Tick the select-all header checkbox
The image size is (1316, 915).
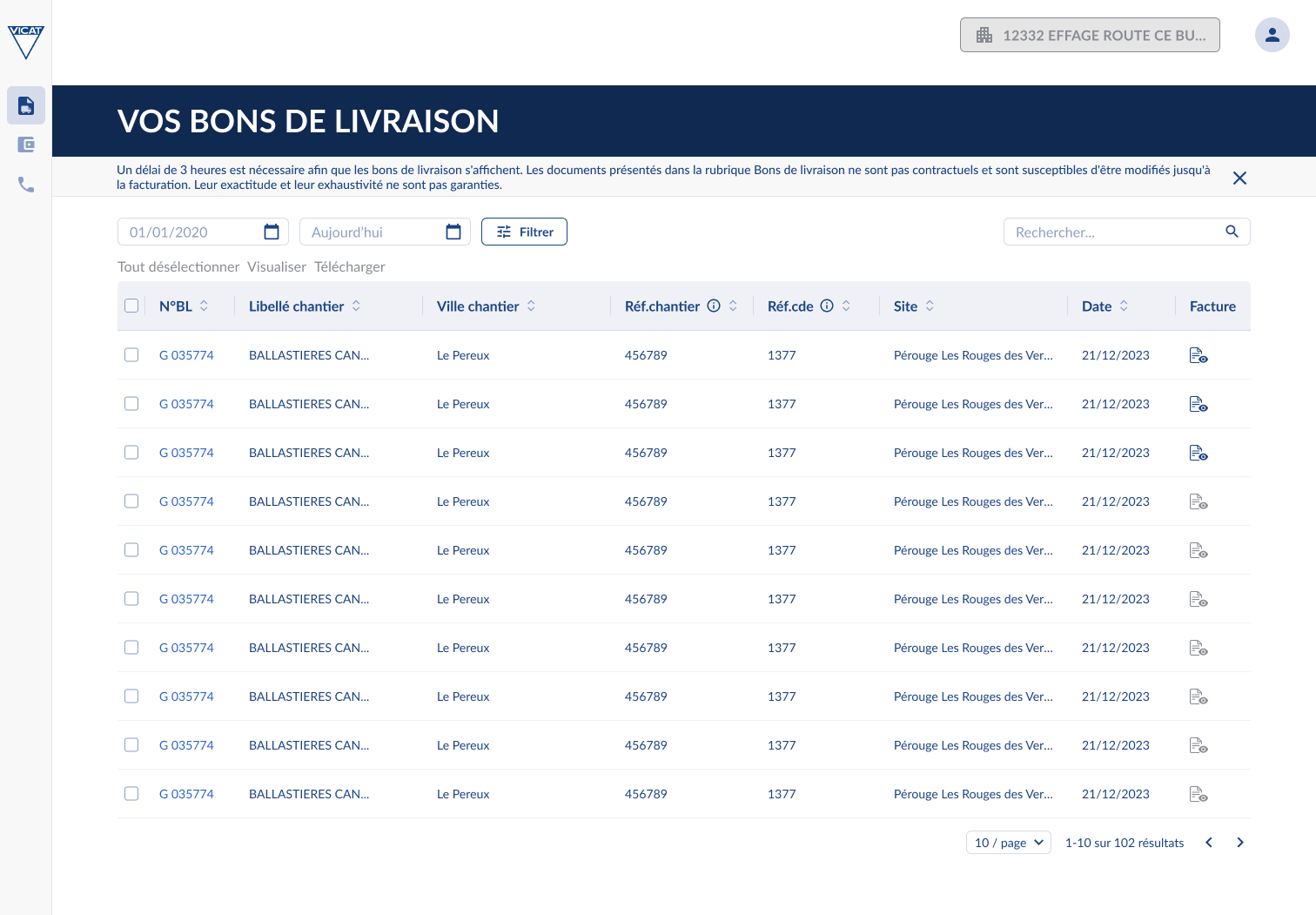(131, 306)
